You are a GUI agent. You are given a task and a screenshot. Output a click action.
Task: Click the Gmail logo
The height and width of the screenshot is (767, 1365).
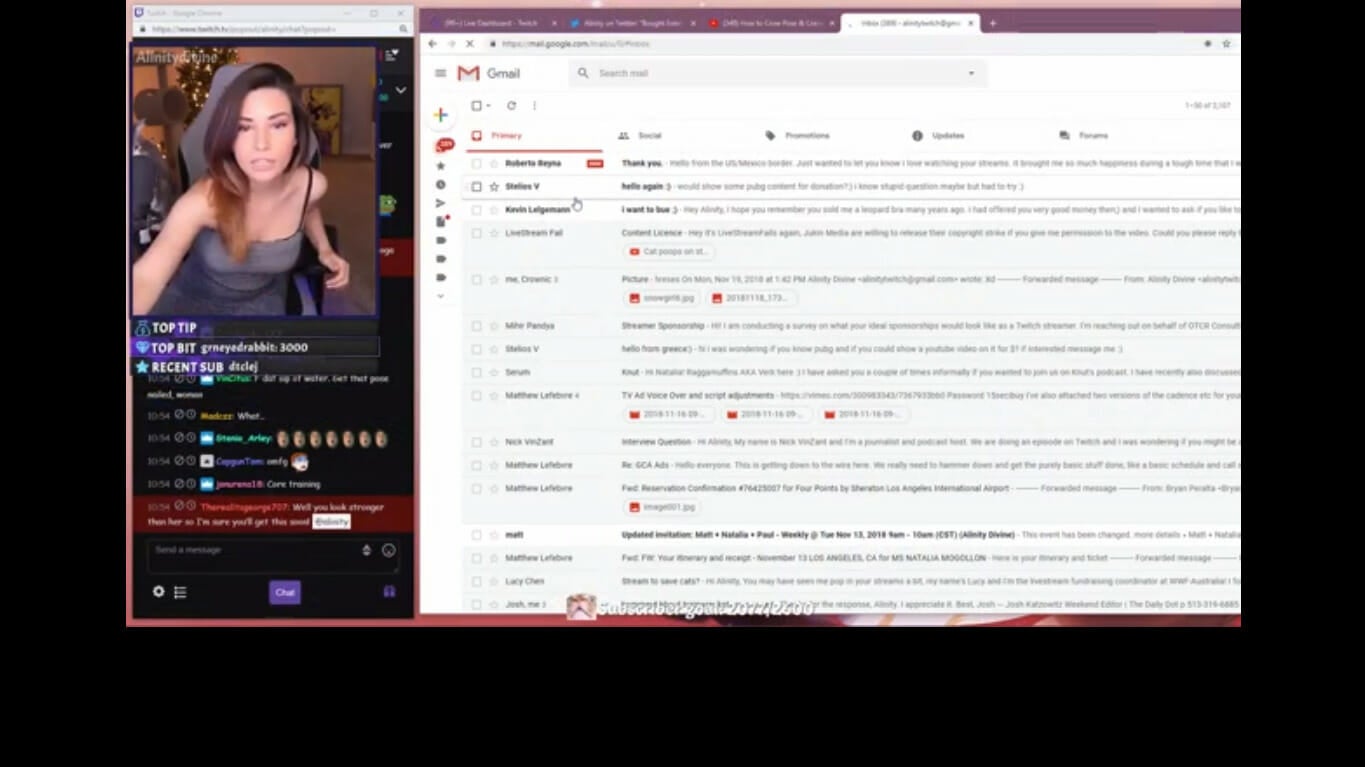pos(489,73)
